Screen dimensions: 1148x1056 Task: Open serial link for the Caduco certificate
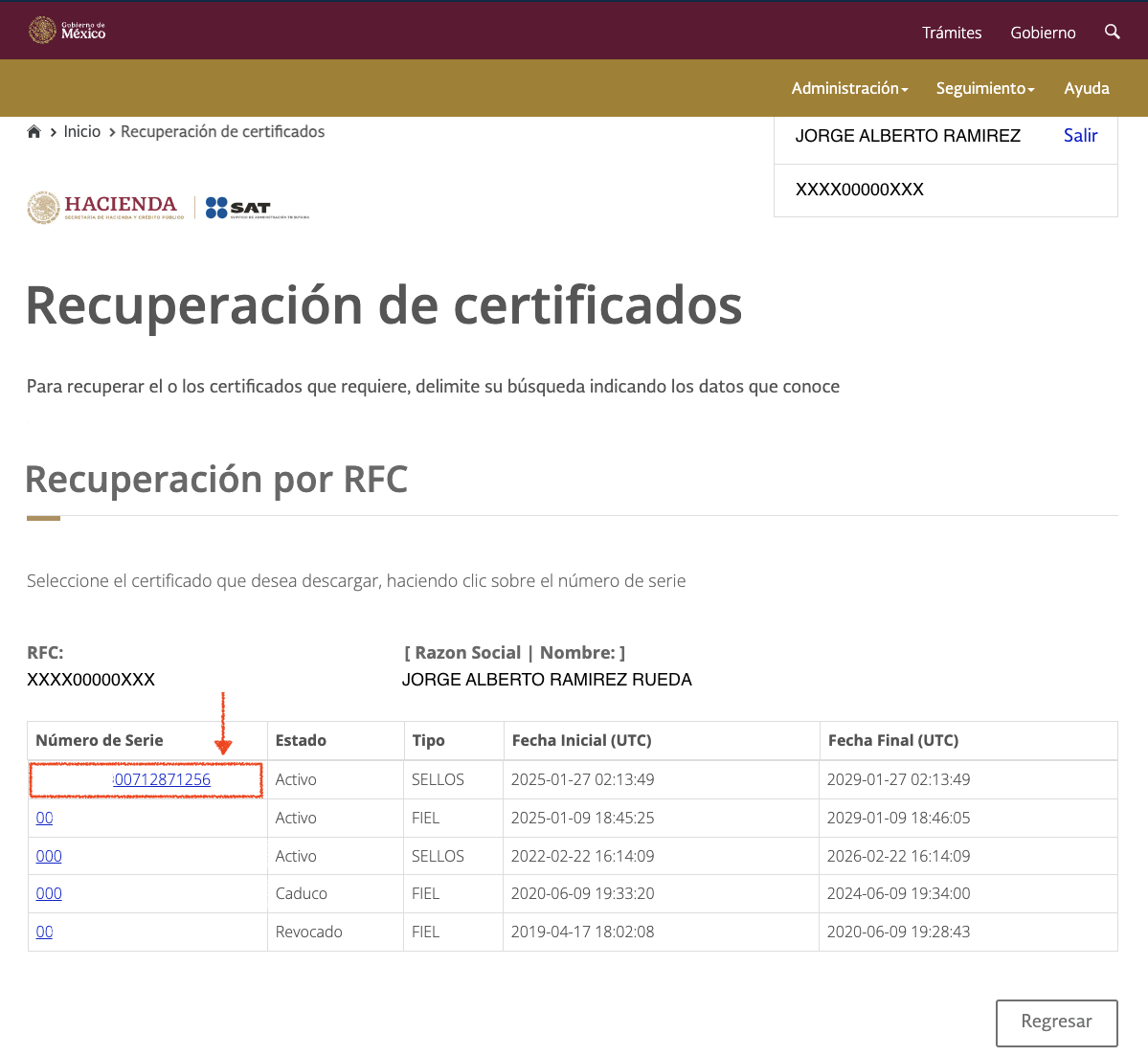pyautogui.click(x=49, y=893)
